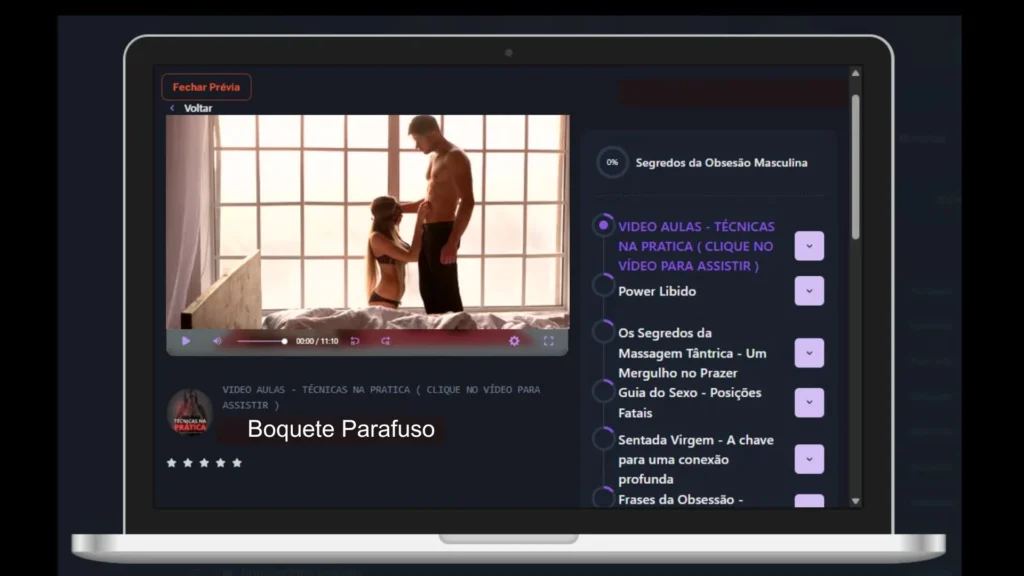The image size is (1024, 576).
Task: Enter fullscreen mode in the video player
Action: [548, 341]
